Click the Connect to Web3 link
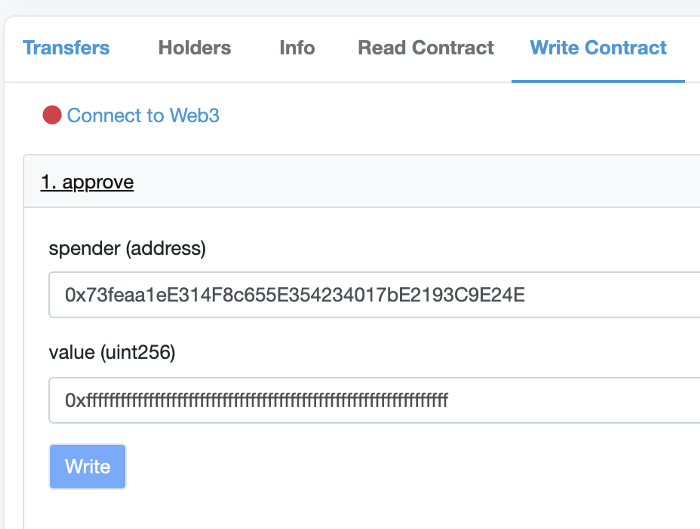 (143, 115)
